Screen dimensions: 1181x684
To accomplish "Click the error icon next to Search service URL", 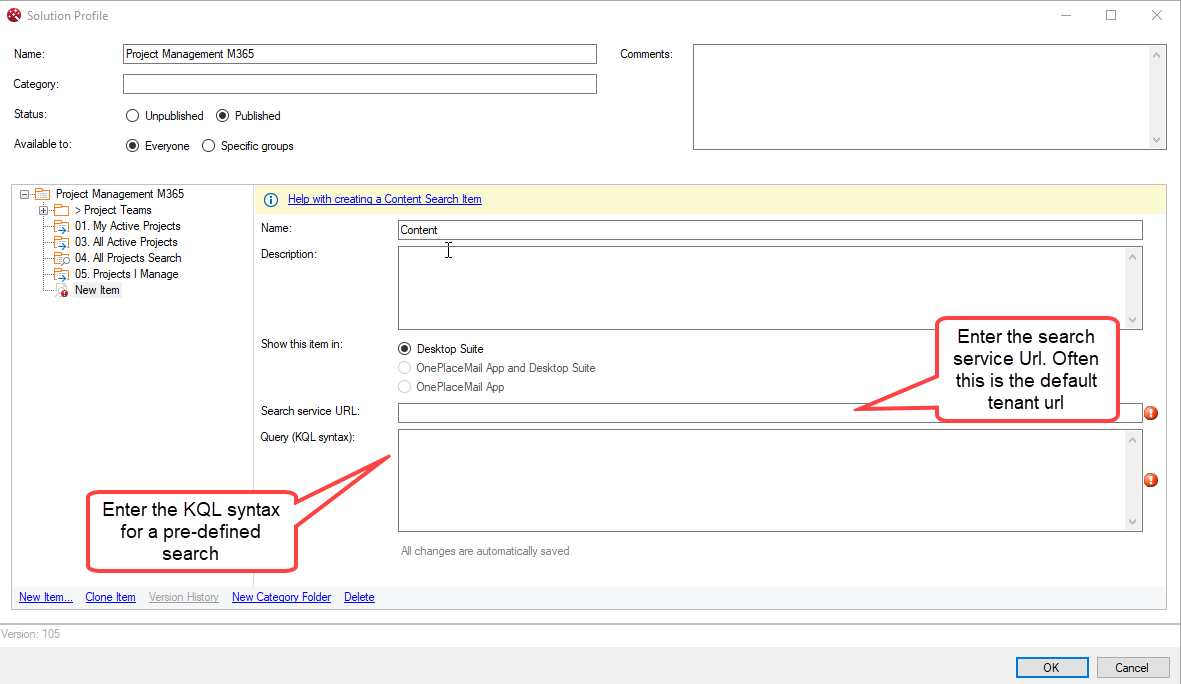I will (x=1151, y=413).
